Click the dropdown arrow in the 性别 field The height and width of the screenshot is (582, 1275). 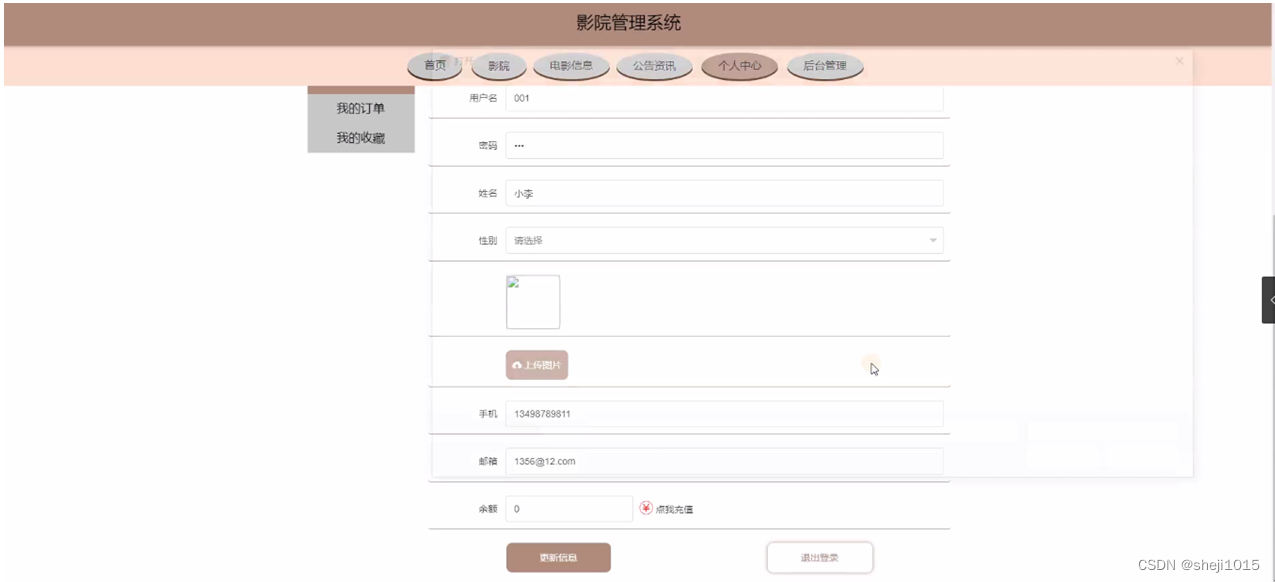point(933,240)
